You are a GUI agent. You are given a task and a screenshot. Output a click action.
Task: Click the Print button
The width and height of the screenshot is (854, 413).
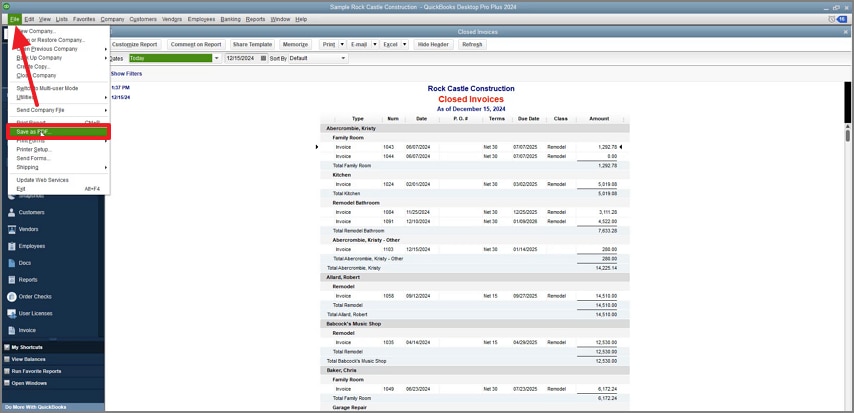click(329, 45)
